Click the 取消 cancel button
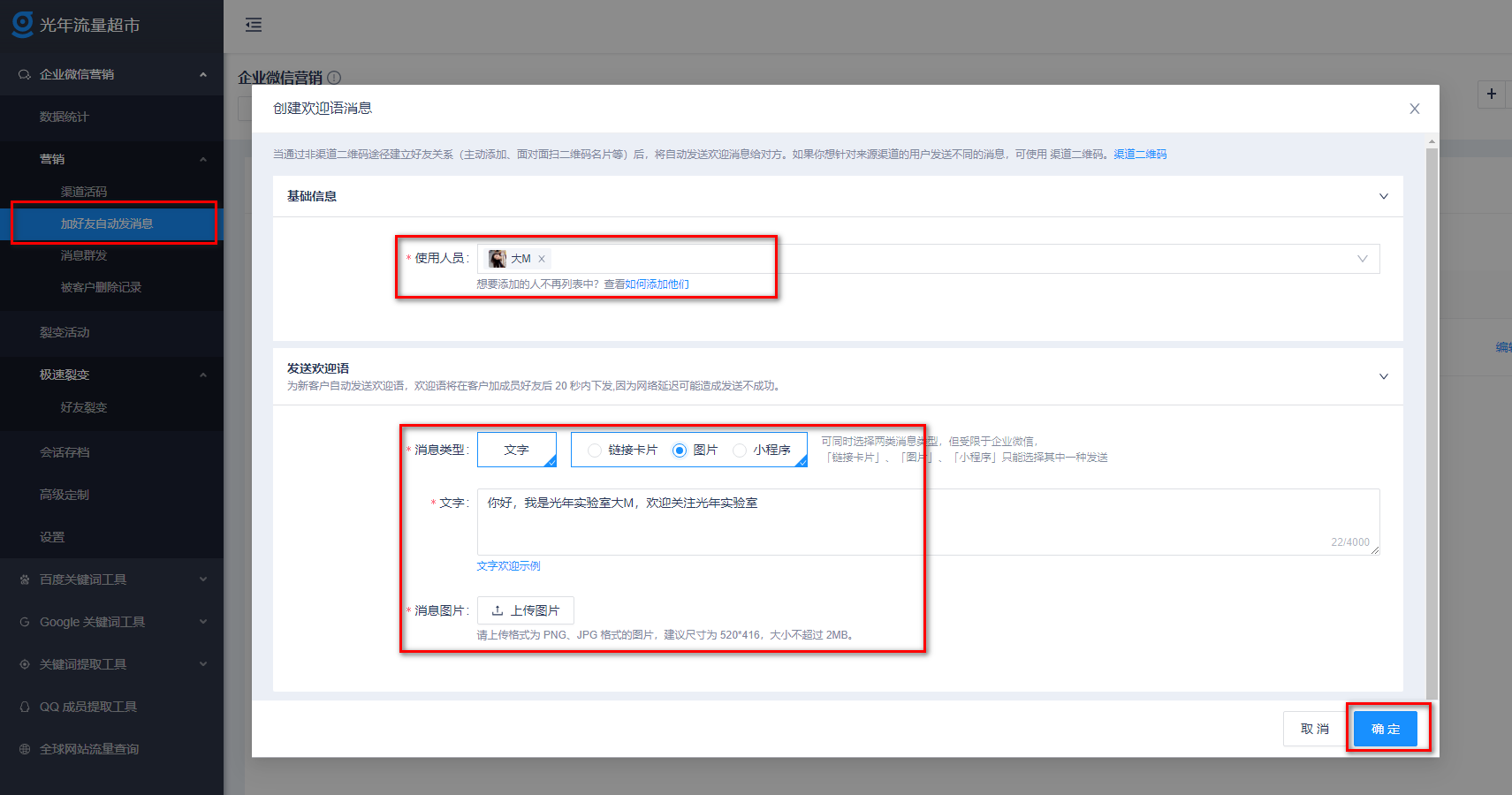This screenshot has height=795, width=1512. click(x=1315, y=729)
